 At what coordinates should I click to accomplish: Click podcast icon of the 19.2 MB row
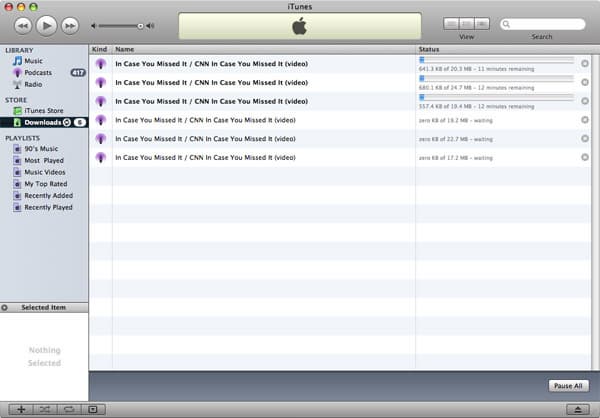pos(101,120)
